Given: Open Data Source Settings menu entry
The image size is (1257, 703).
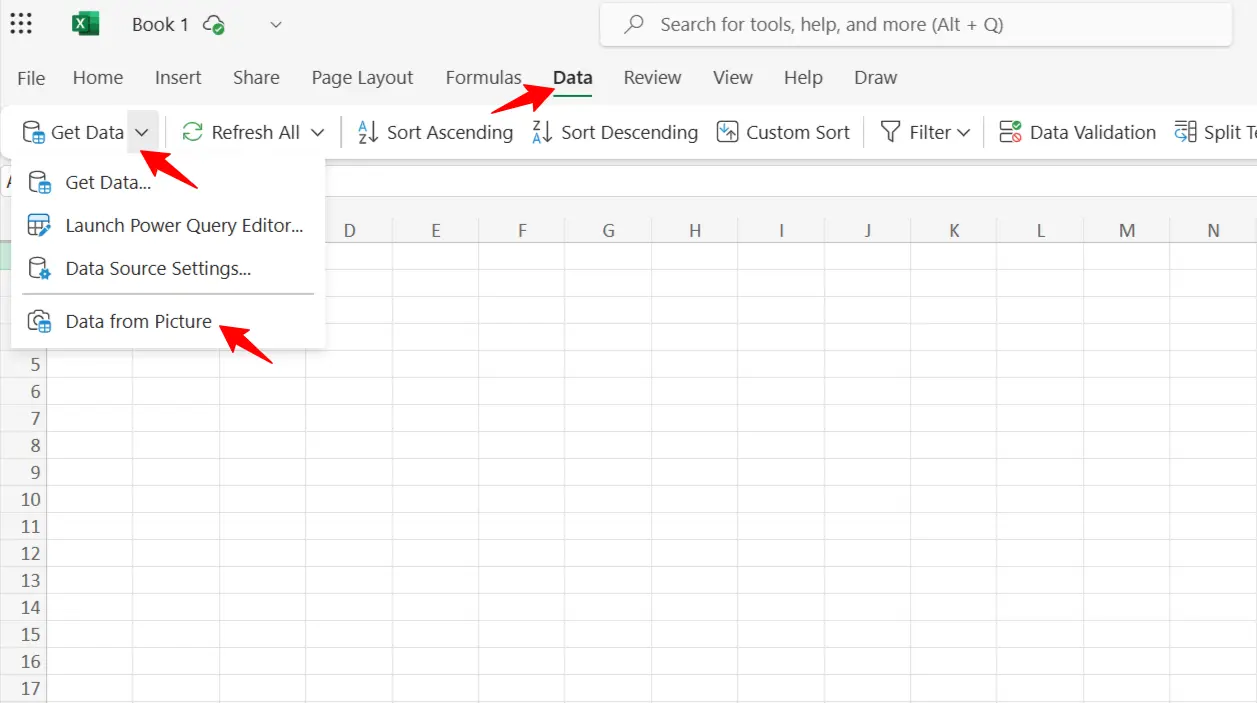Looking at the screenshot, I should click(157, 268).
